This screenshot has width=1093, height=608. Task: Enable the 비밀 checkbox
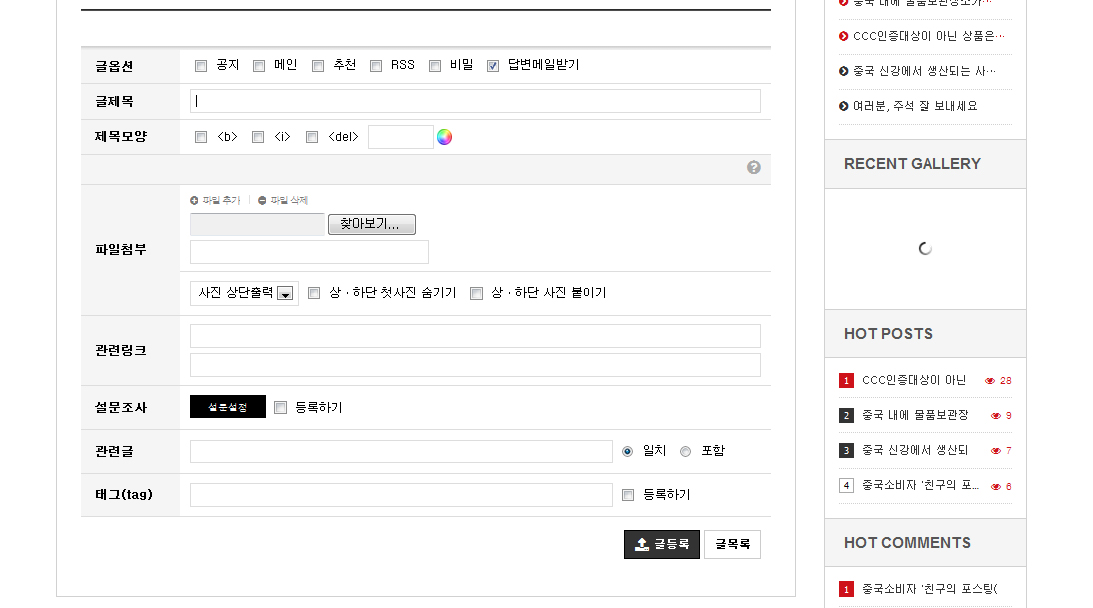pyautogui.click(x=435, y=66)
